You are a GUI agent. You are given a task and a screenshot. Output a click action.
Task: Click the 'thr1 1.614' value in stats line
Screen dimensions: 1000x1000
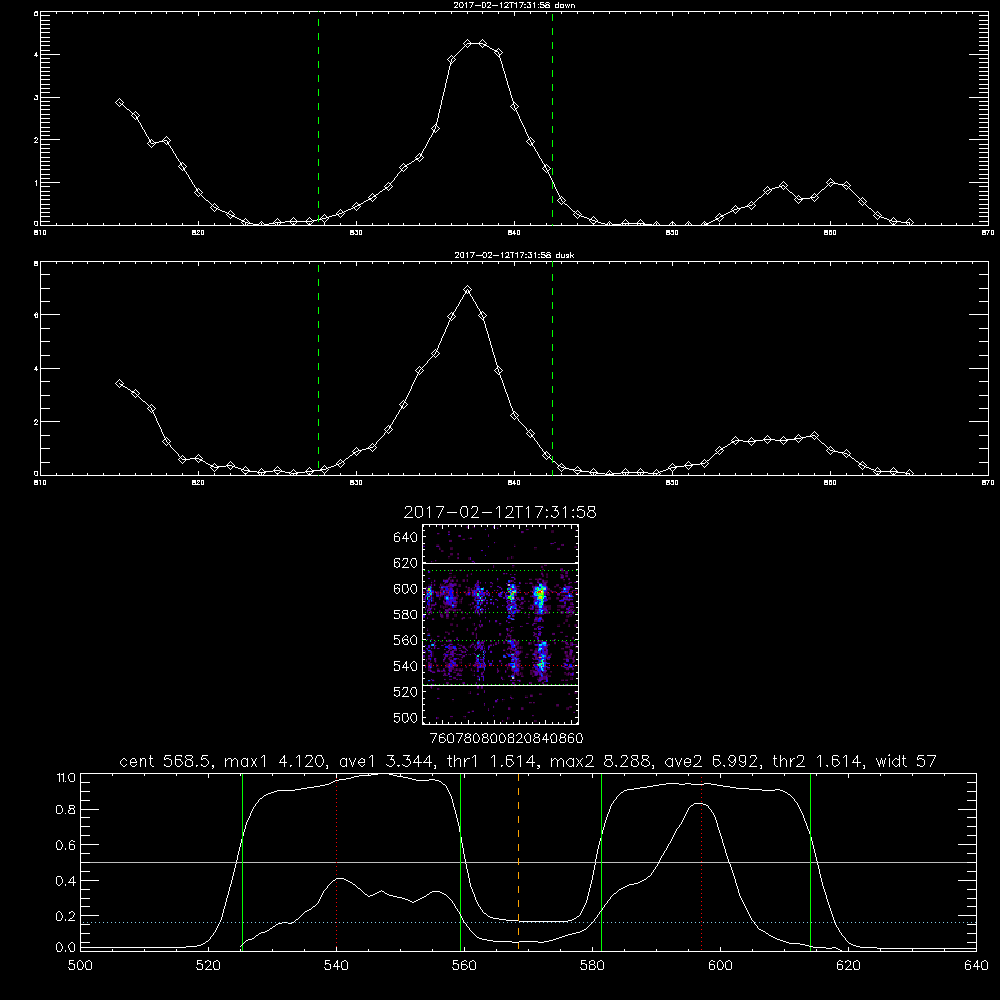[x=491, y=761]
